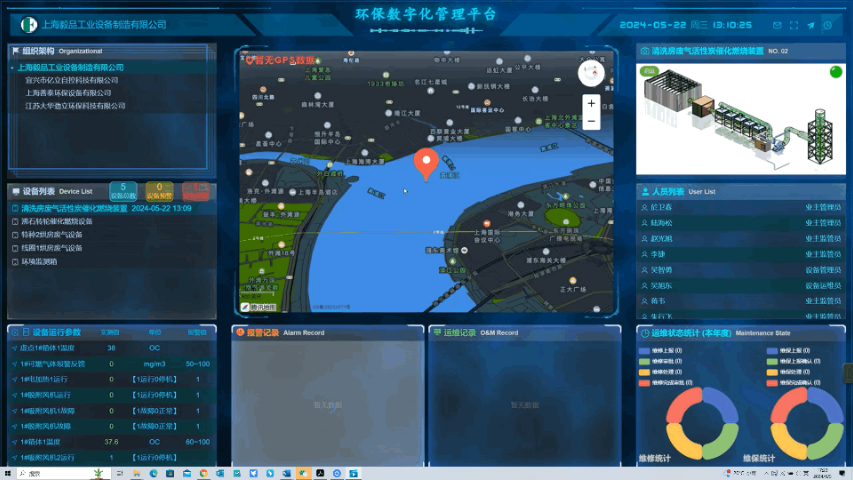This screenshot has height=480, width=853.
Task: Click the red location pin on map
Action: click(x=426, y=164)
